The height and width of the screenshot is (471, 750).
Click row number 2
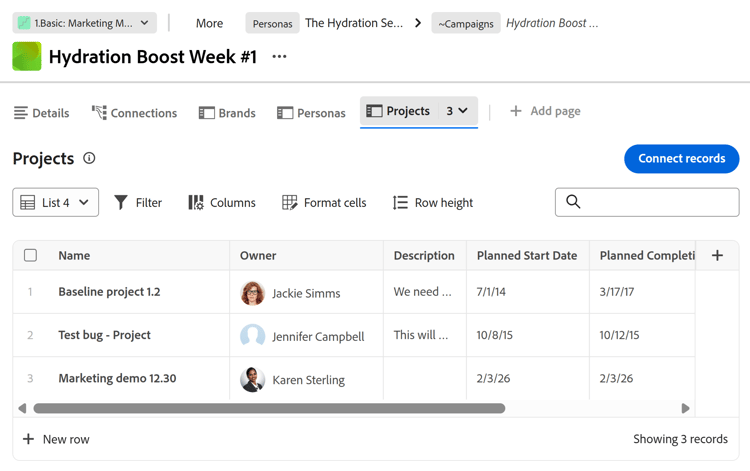30,335
